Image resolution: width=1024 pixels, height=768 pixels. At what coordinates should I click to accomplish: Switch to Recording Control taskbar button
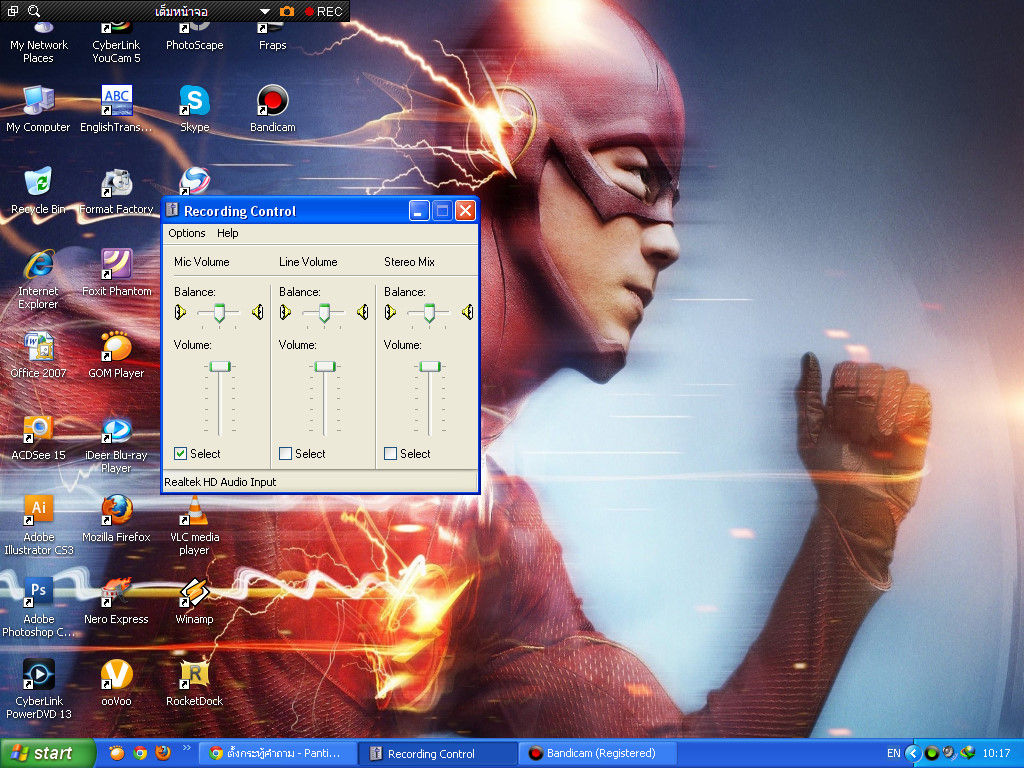(x=438, y=753)
